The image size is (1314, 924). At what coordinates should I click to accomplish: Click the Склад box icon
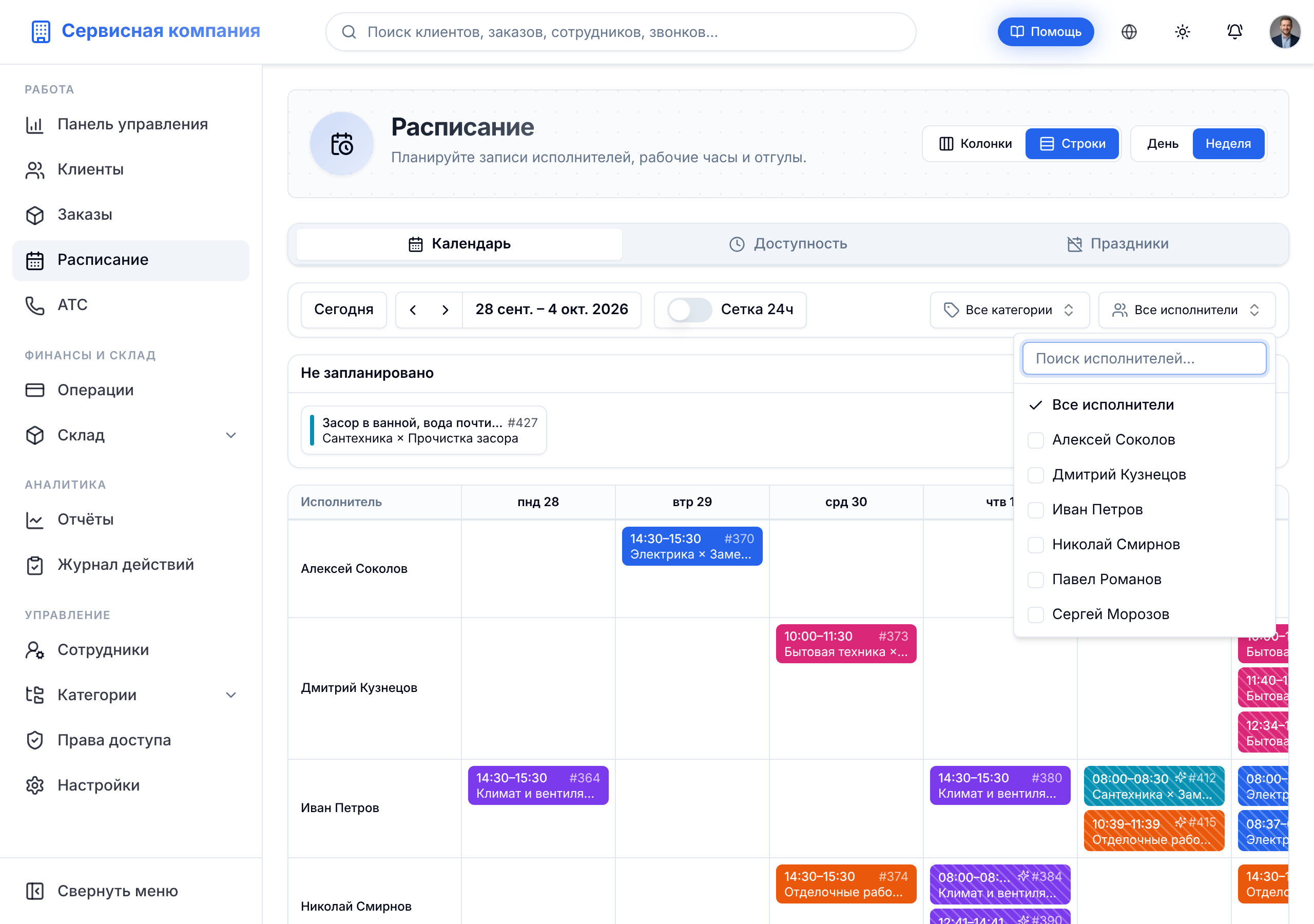(35, 435)
